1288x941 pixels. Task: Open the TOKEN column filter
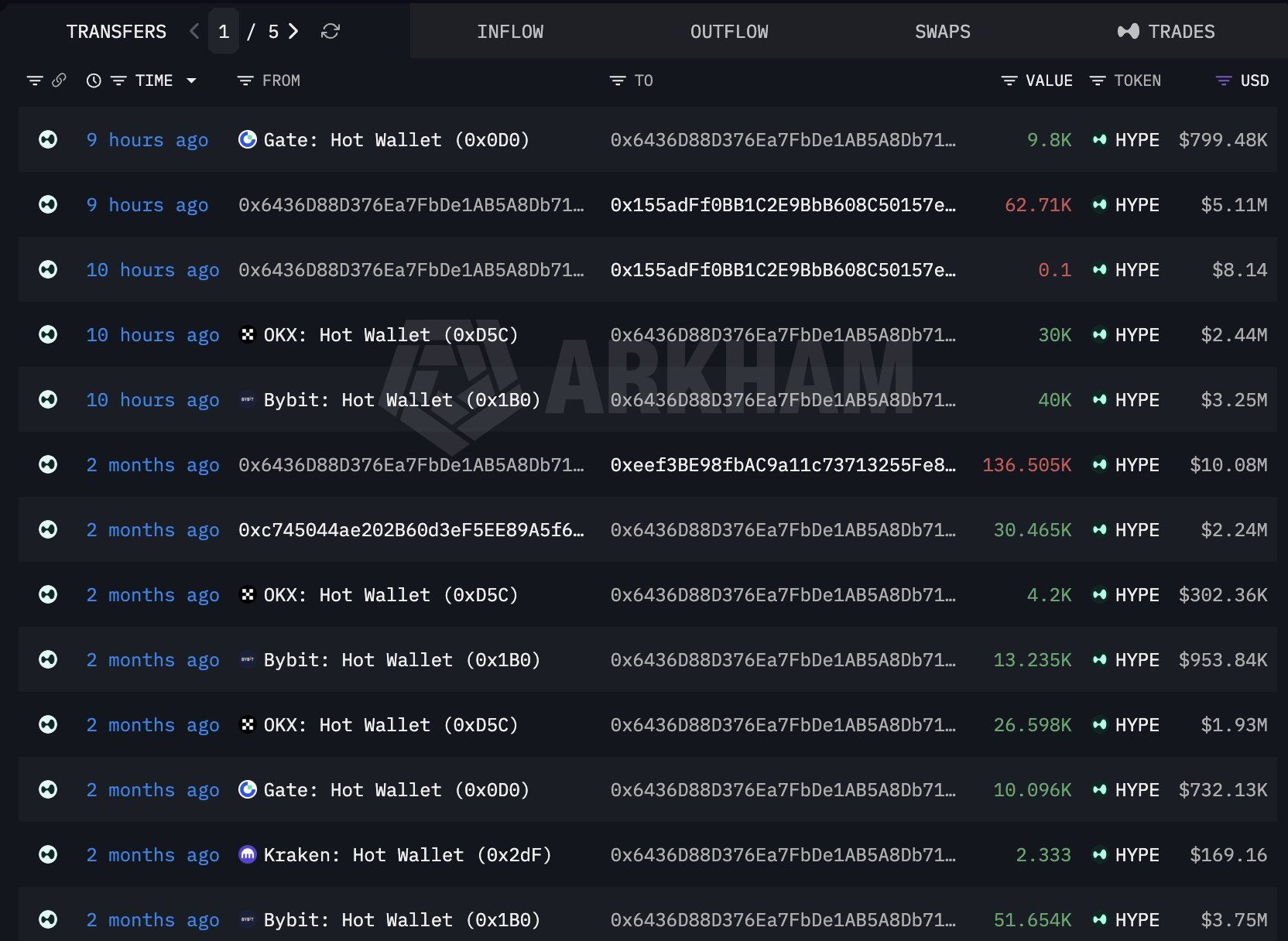pos(1098,80)
